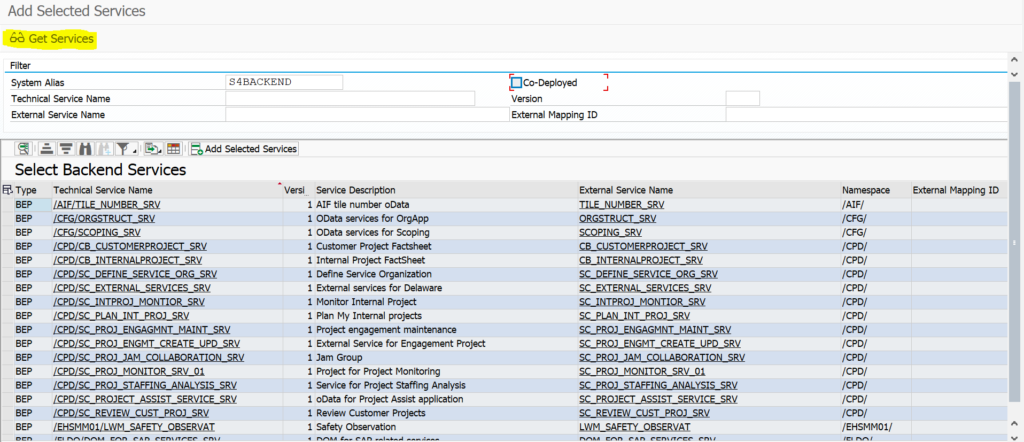Click the vertical scrollbar thumb on the right

tap(1016, 242)
